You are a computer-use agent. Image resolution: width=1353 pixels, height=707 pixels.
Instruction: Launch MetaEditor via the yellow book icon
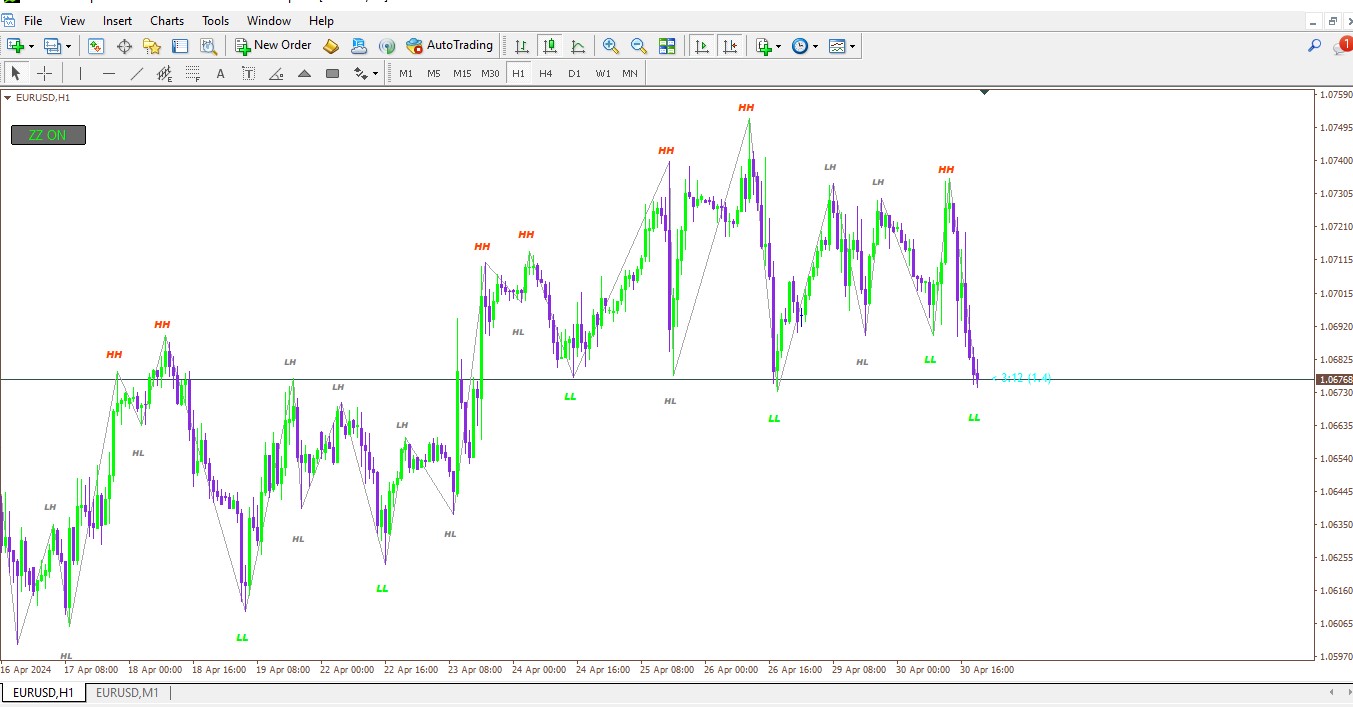pyautogui.click(x=331, y=46)
